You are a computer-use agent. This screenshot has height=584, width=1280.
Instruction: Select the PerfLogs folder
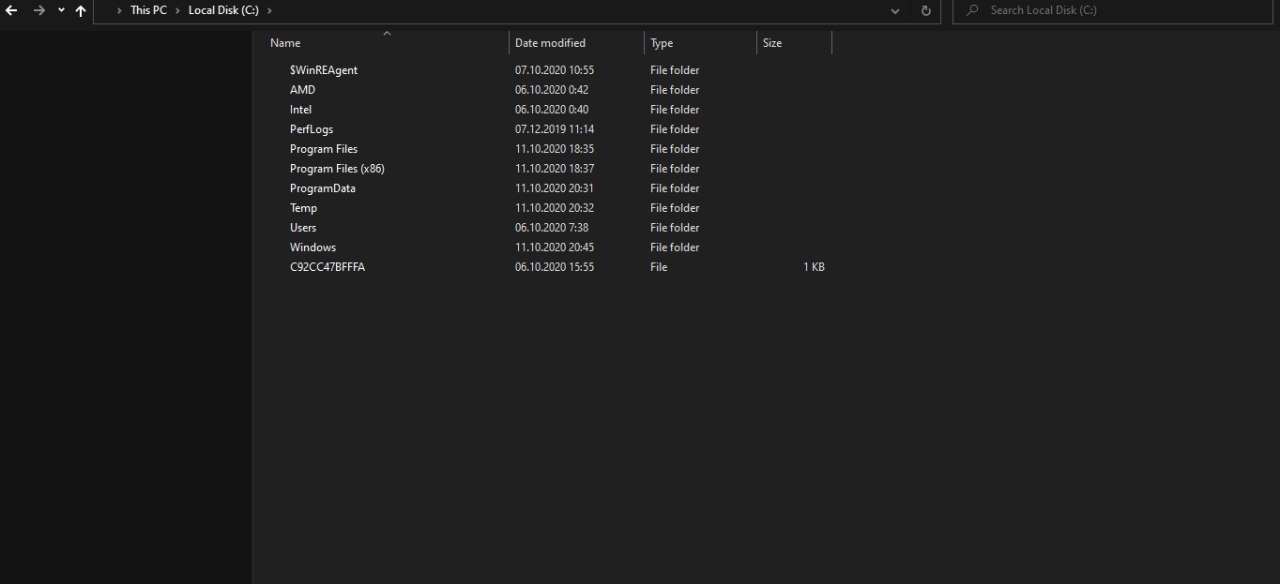312,129
